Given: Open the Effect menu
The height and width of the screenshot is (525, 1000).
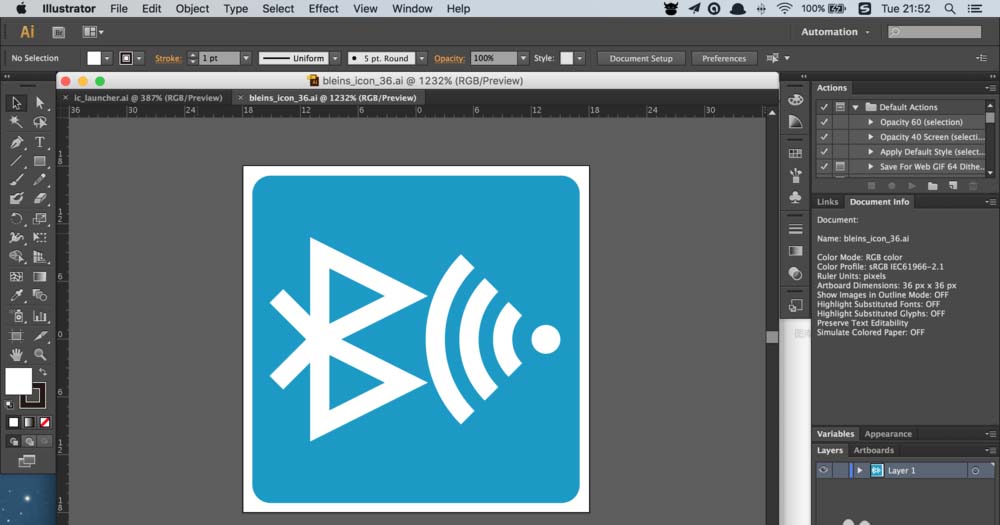Looking at the screenshot, I should point(323,9).
